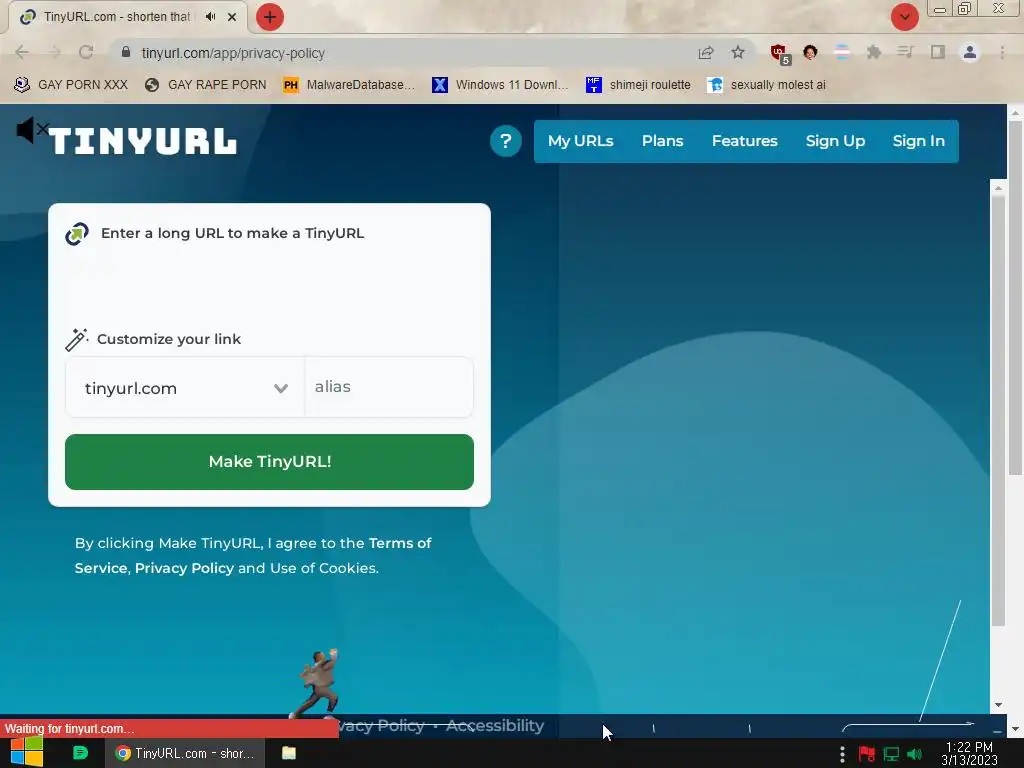Open the striped flag extension icon
The height and width of the screenshot is (768, 1024).
pyautogui.click(x=842, y=52)
